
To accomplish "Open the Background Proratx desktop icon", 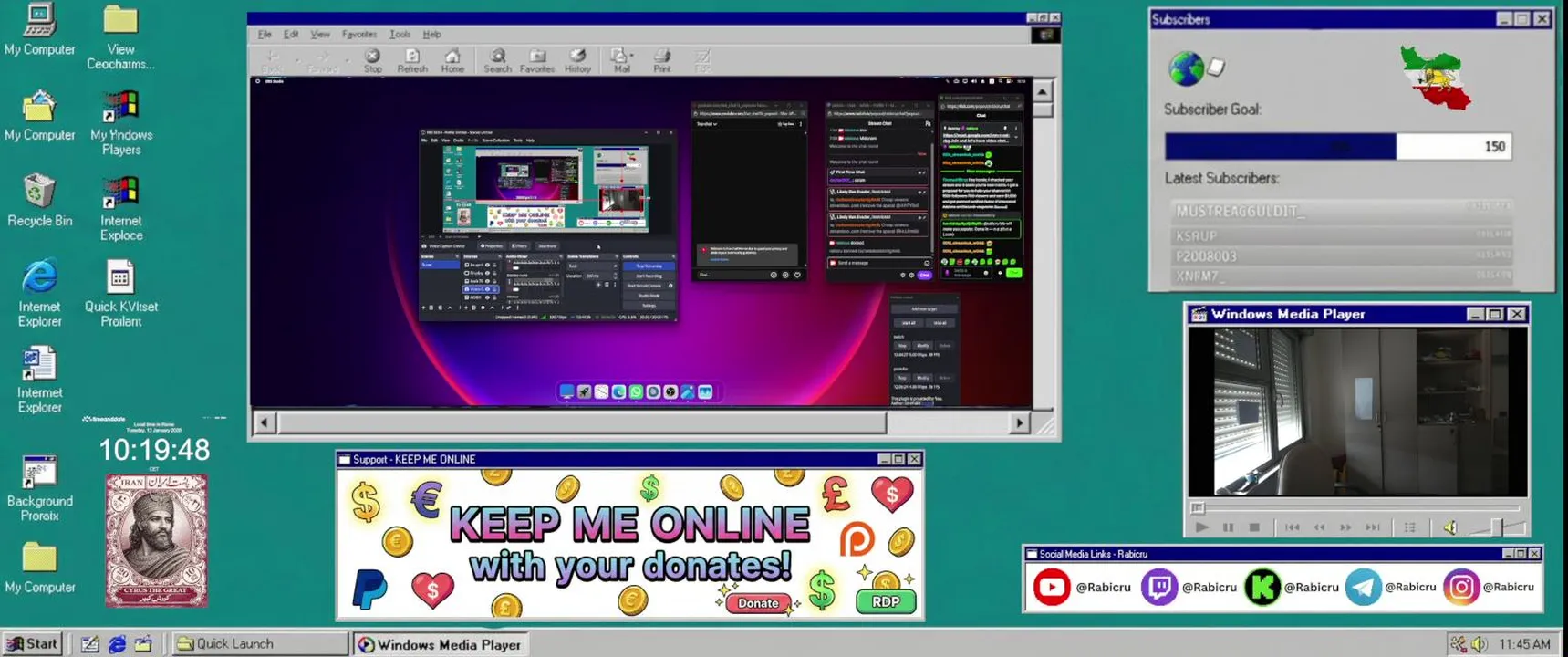I will tap(39, 488).
